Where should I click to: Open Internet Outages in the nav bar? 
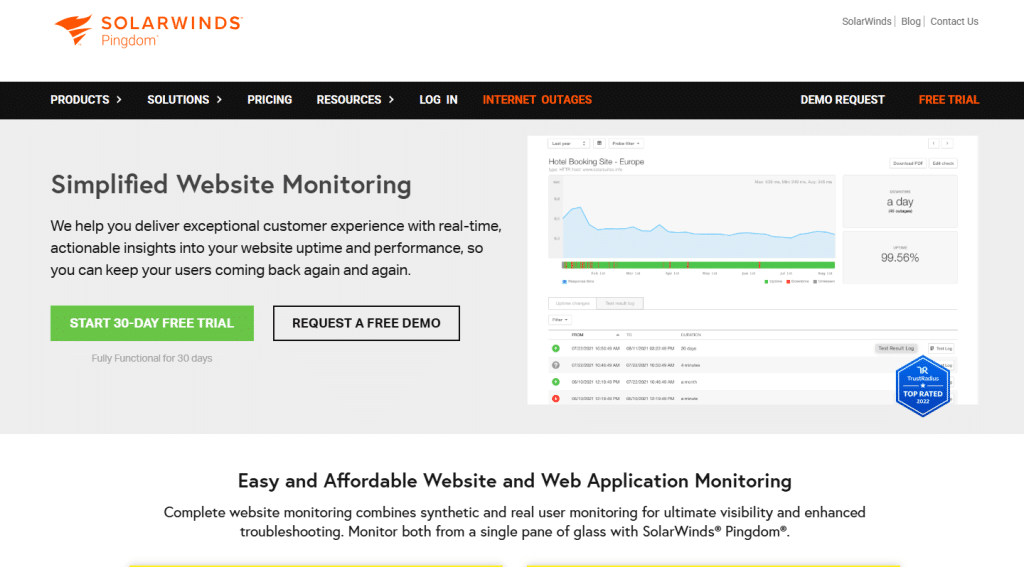coord(537,100)
